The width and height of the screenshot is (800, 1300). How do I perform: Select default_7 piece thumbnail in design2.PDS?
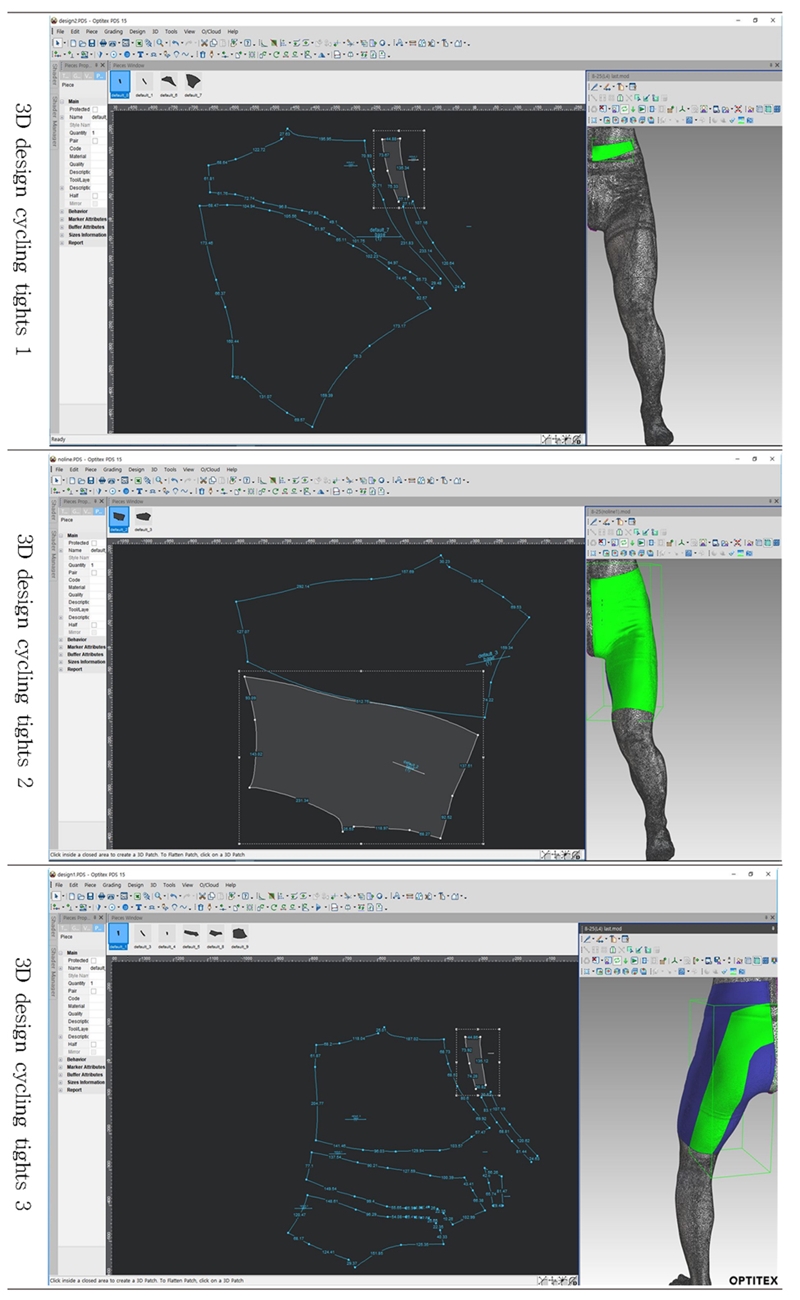pyautogui.click(x=193, y=82)
